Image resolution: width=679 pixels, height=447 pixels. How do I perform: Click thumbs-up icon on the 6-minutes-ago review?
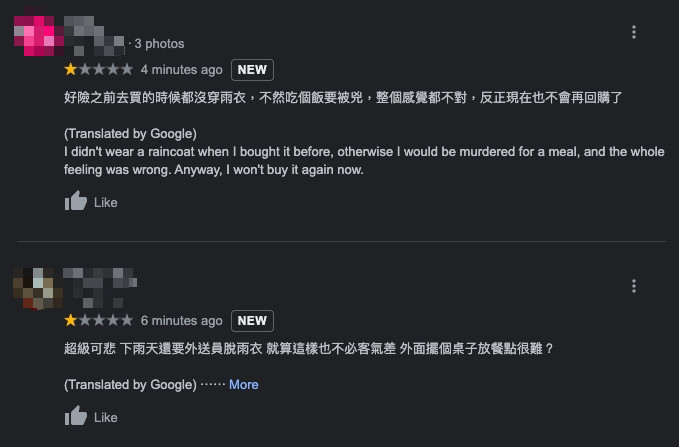point(76,417)
